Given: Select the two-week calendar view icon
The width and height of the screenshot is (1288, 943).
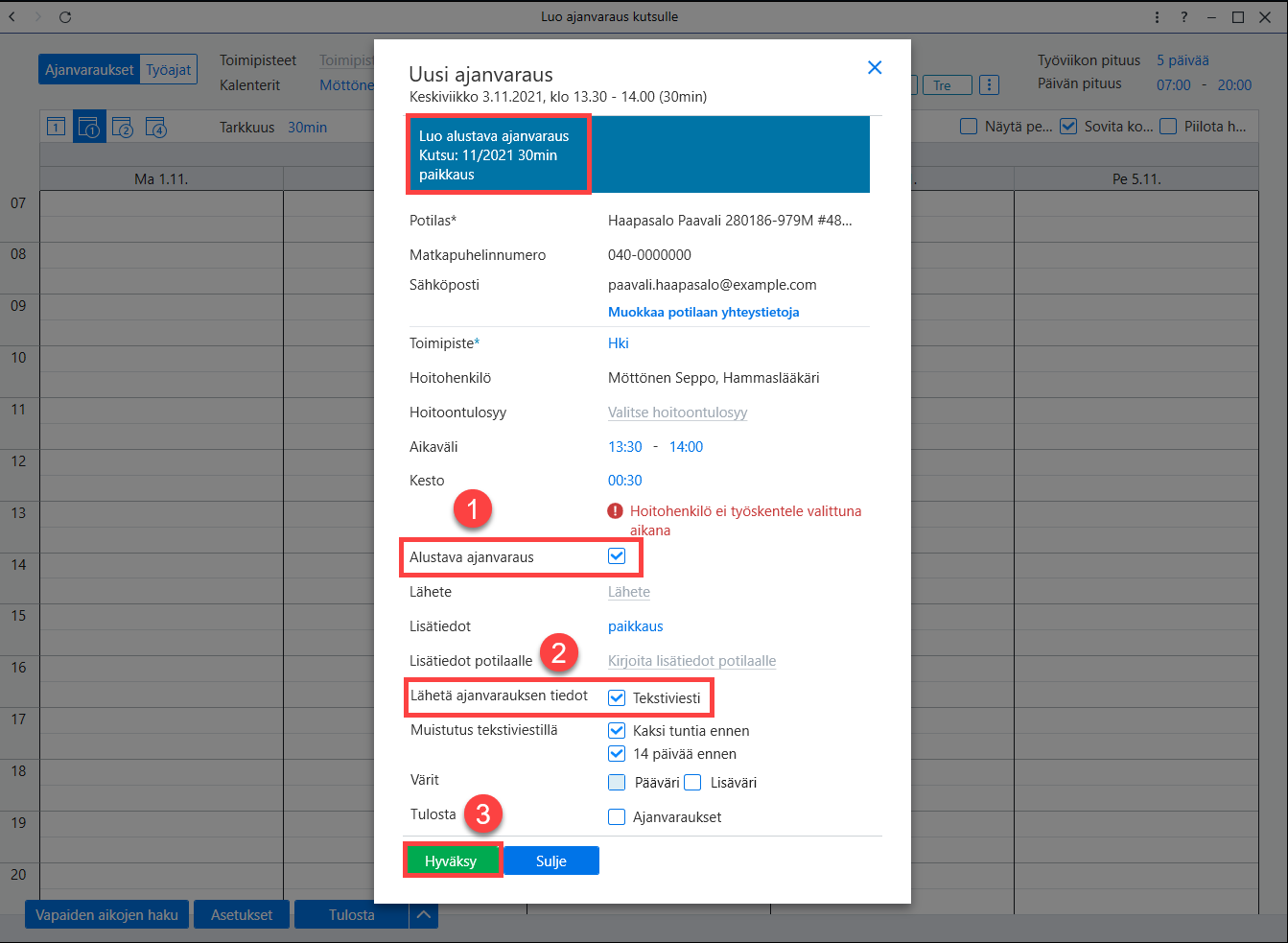Looking at the screenshot, I should coord(122,127).
